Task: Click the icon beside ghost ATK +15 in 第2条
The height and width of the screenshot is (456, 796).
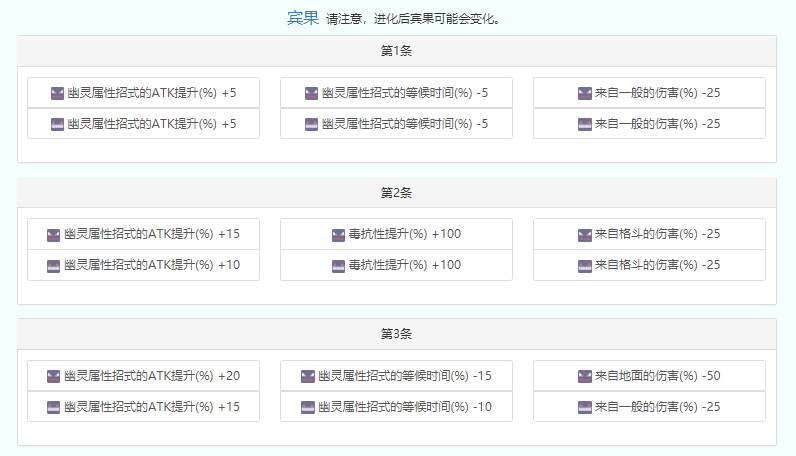Action: pos(54,235)
